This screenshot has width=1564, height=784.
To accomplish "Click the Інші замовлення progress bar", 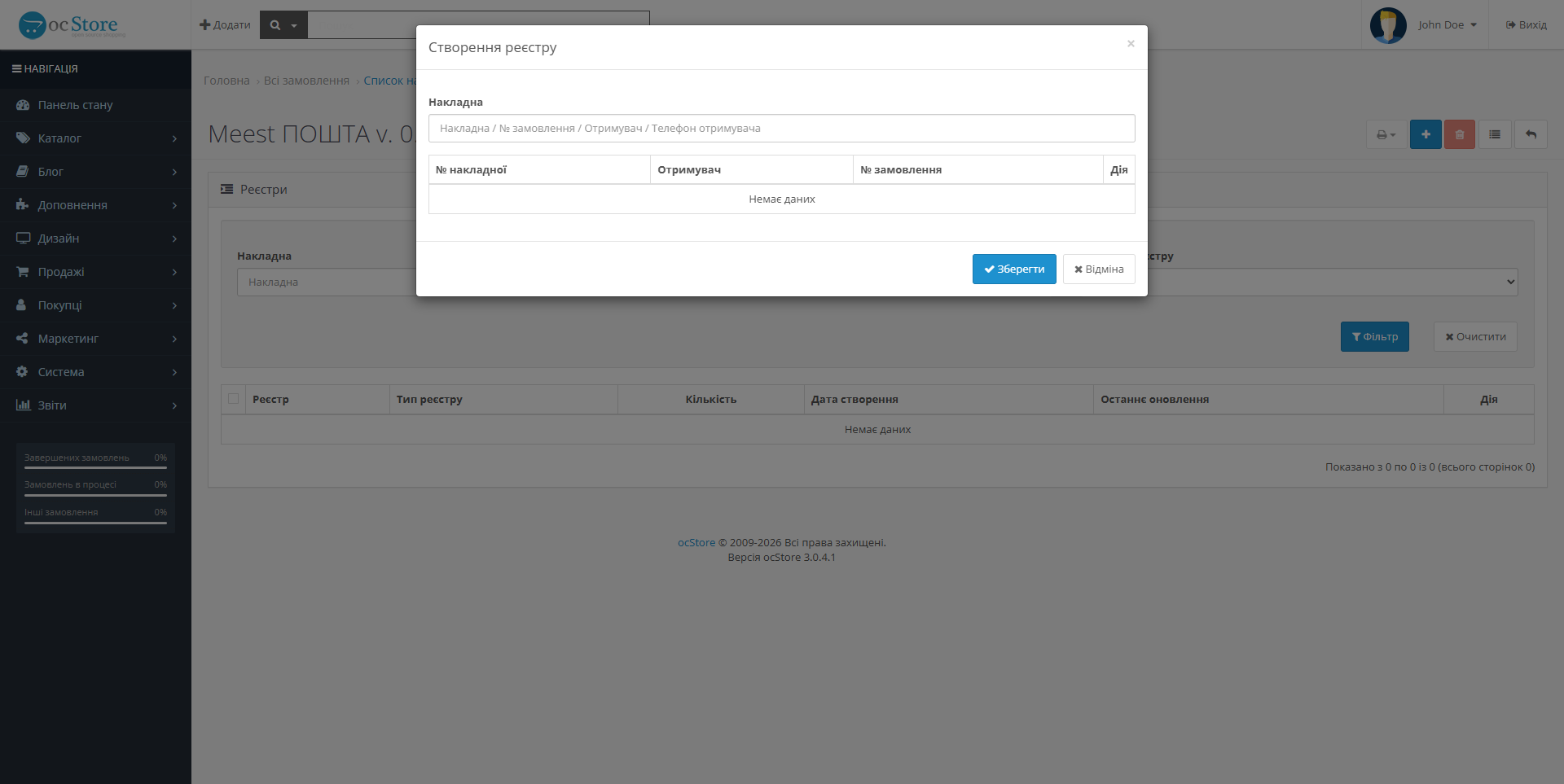I will [95, 523].
